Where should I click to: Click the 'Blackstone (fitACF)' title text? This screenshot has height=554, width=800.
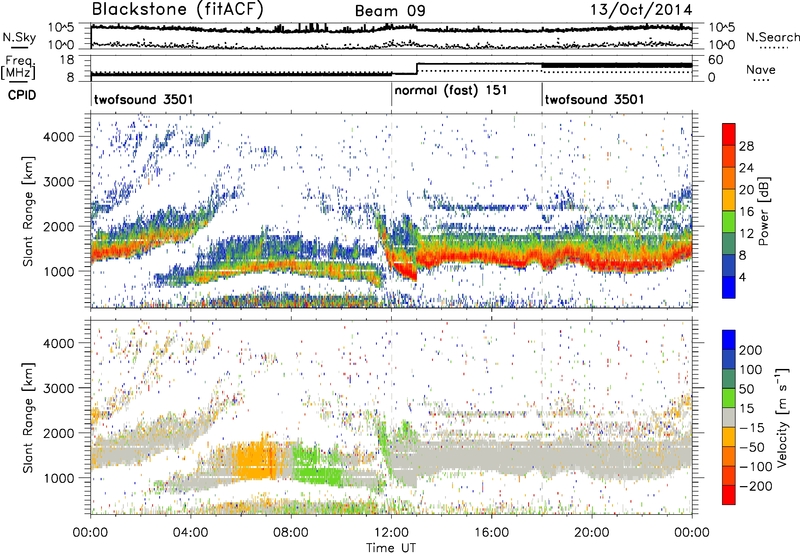[x=178, y=10]
